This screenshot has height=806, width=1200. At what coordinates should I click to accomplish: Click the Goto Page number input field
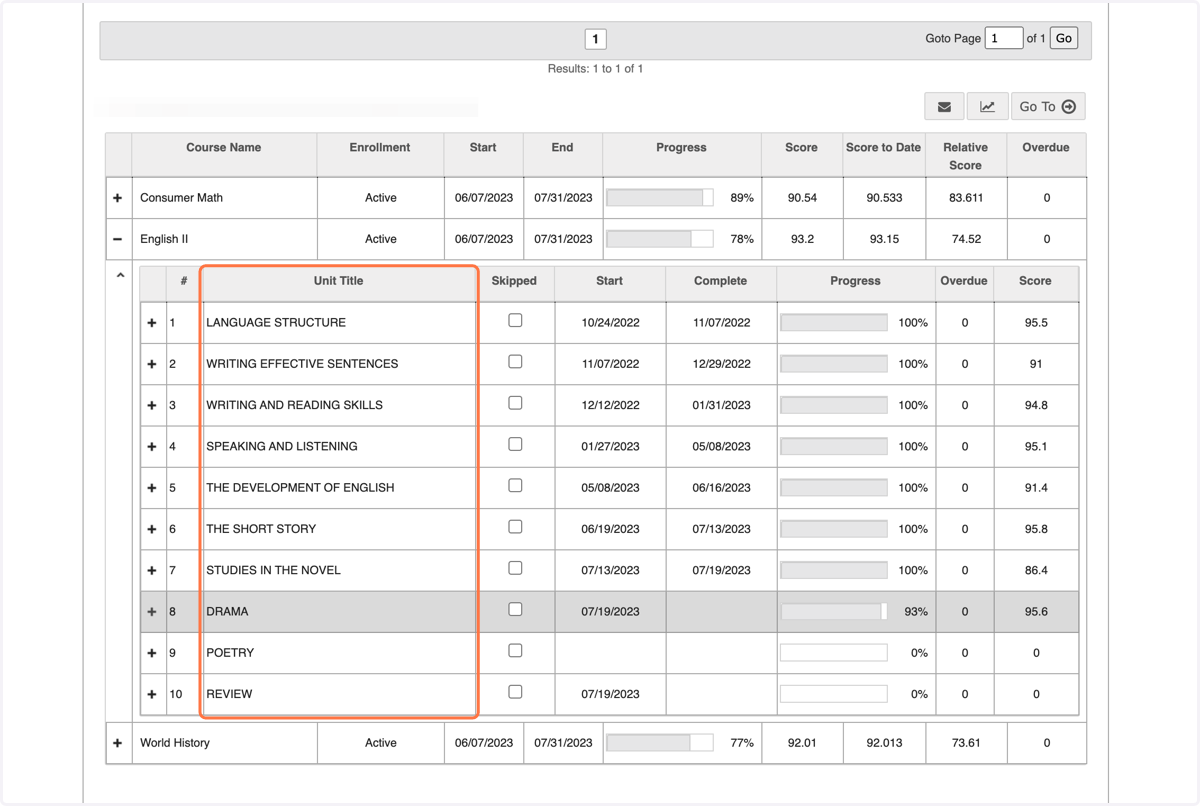click(x=1003, y=38)
